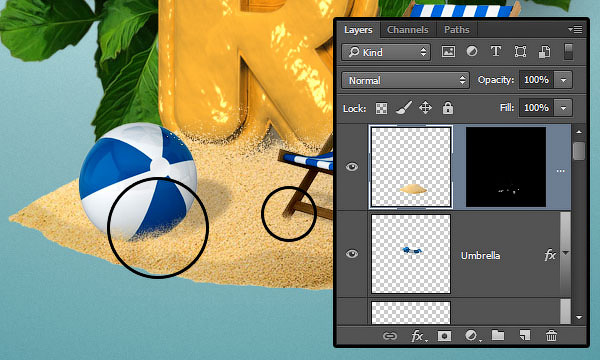Click the Umbrella layer name

point(480,256)
